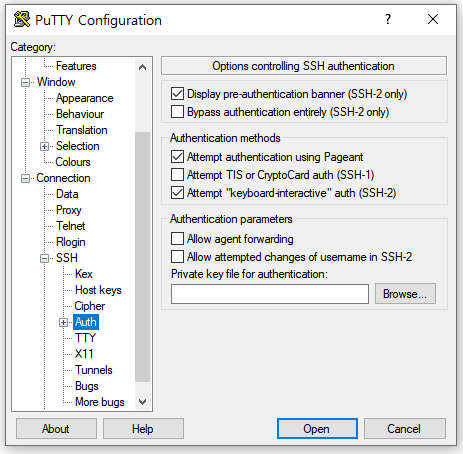Enable Allow agent forwarding checkbox

click(177, 239)
